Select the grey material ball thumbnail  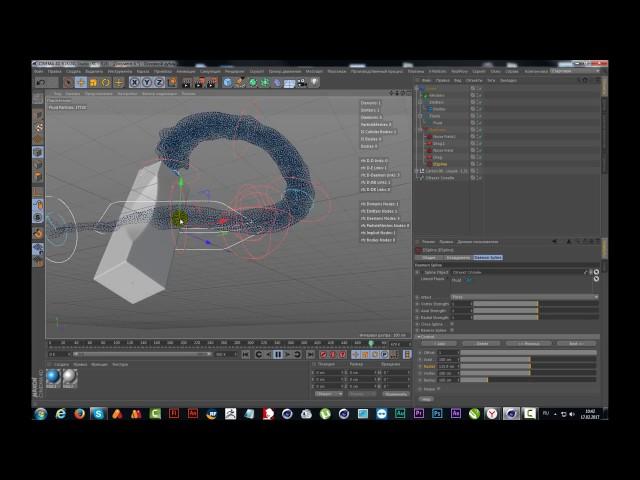(x=70, y=378)
